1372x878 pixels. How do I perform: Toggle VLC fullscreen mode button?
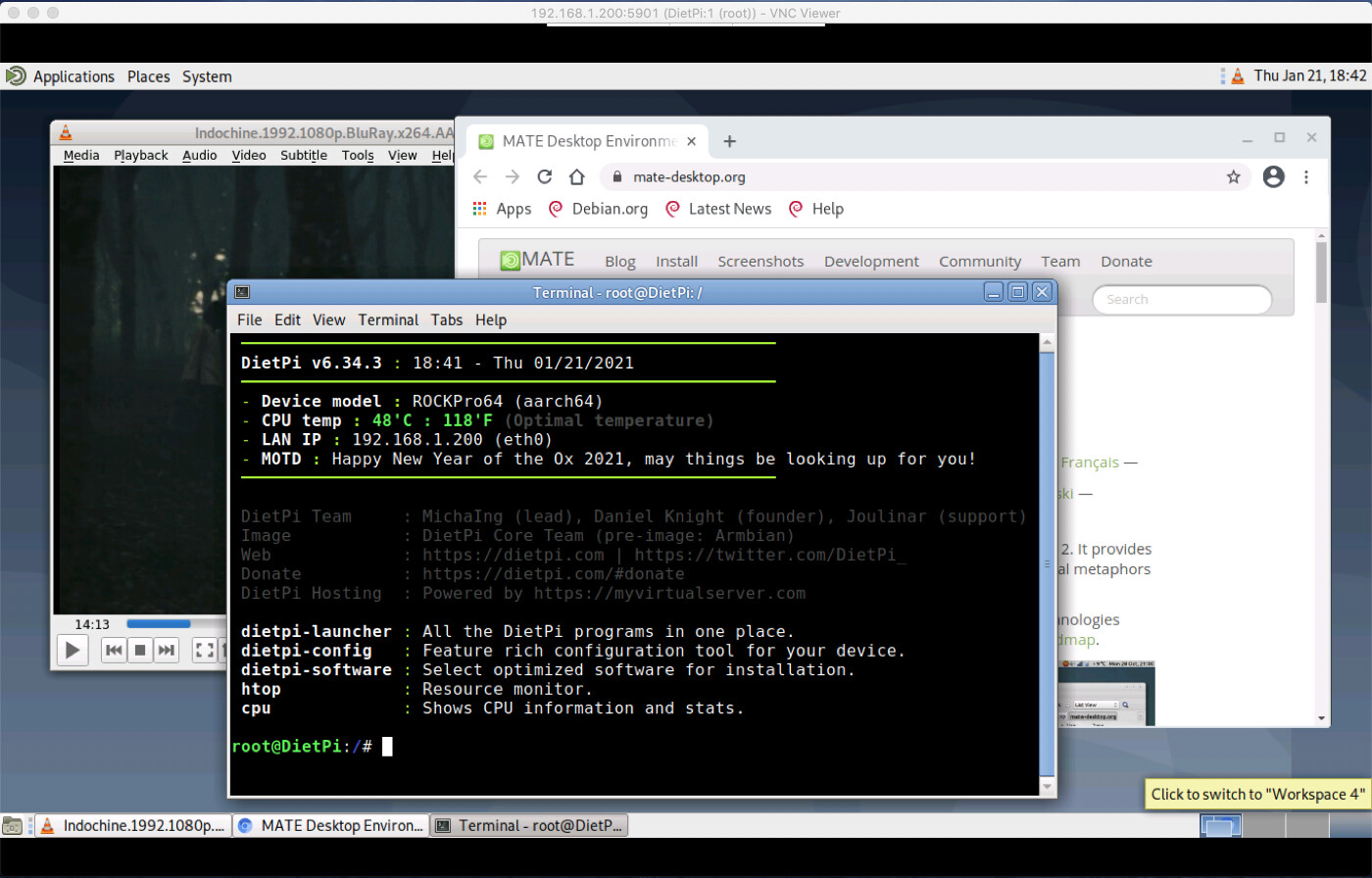[x=204, y=650]
